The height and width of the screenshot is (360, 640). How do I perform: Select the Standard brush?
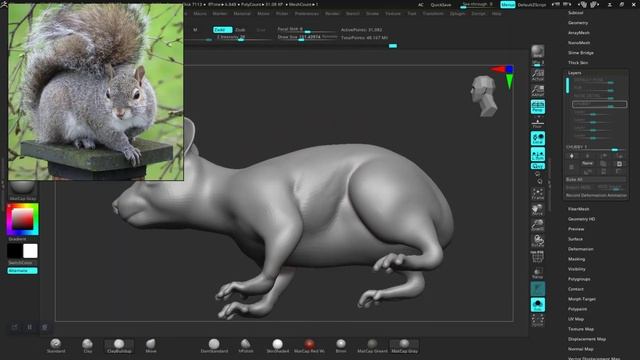pos(56,345)
